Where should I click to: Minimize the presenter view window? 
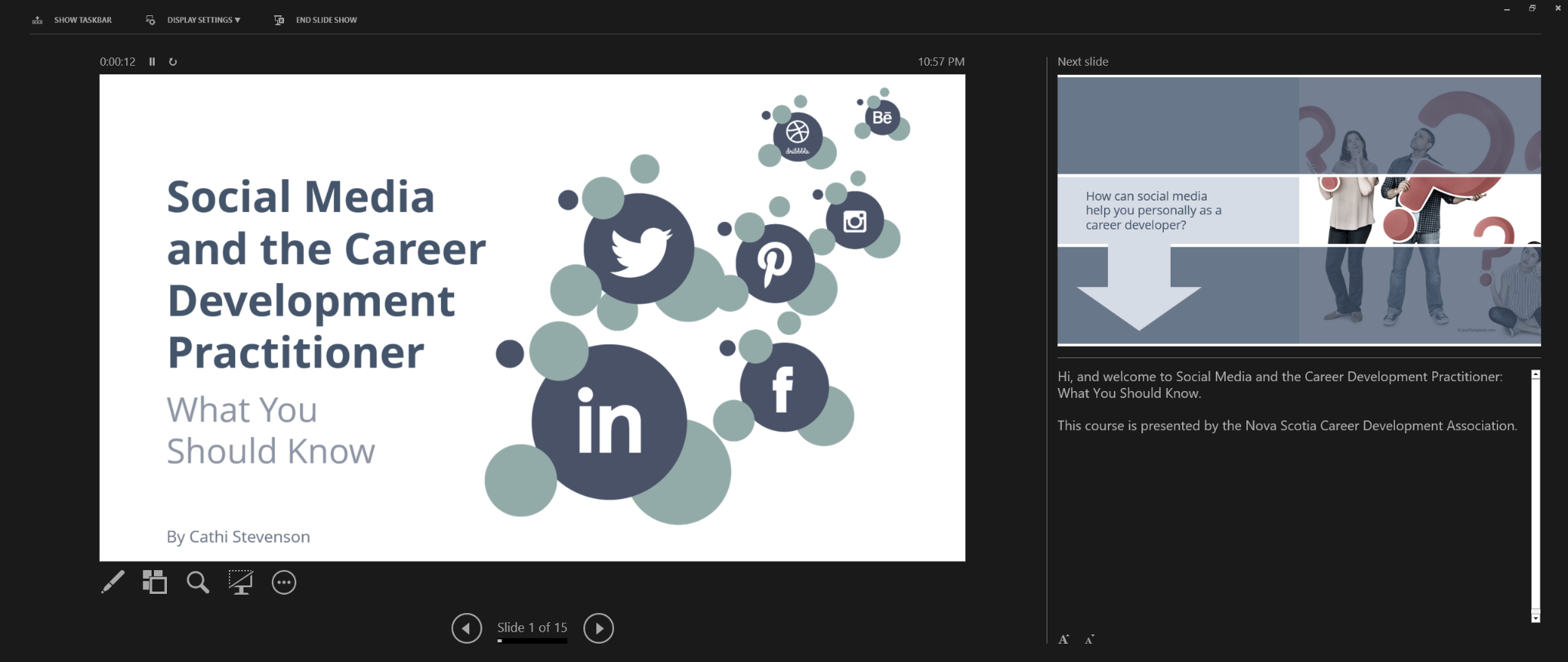coord(1507,9)
